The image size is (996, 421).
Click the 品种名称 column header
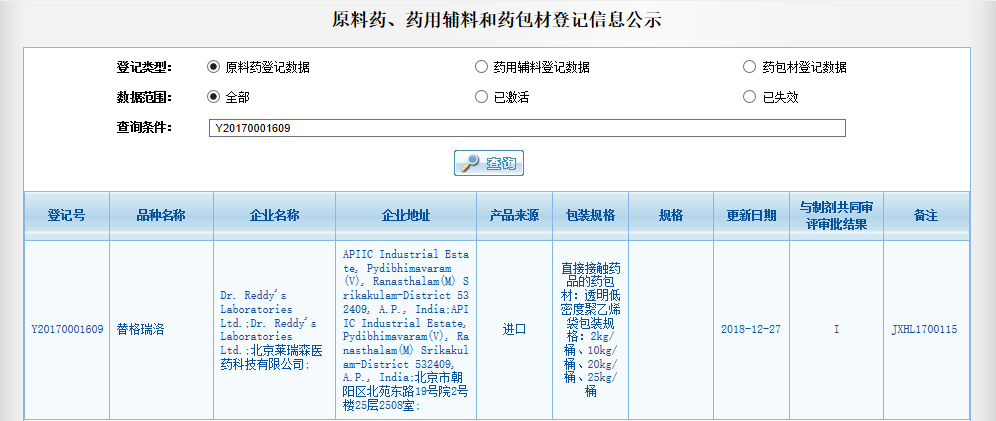161,216
